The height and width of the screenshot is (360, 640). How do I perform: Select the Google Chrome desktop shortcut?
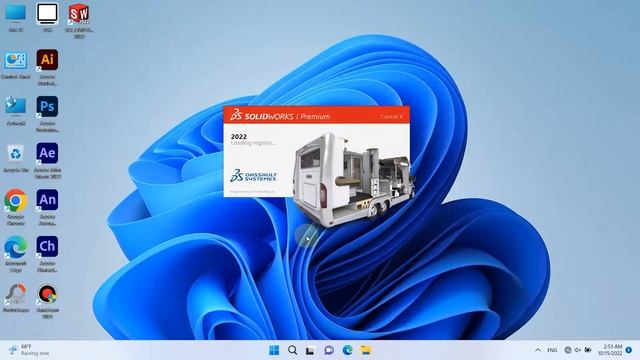coord(16,207)
